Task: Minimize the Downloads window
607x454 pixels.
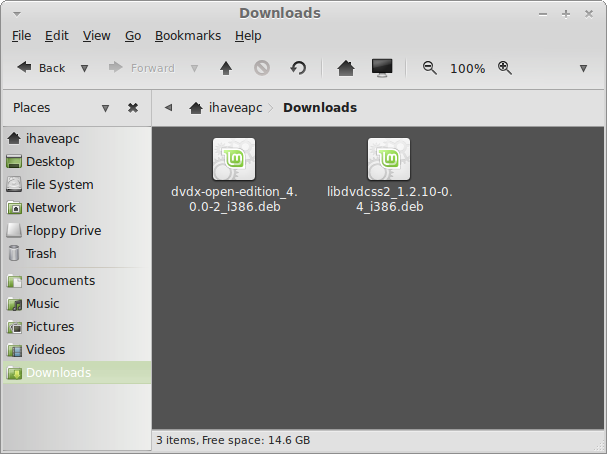Action: (543, 14)
